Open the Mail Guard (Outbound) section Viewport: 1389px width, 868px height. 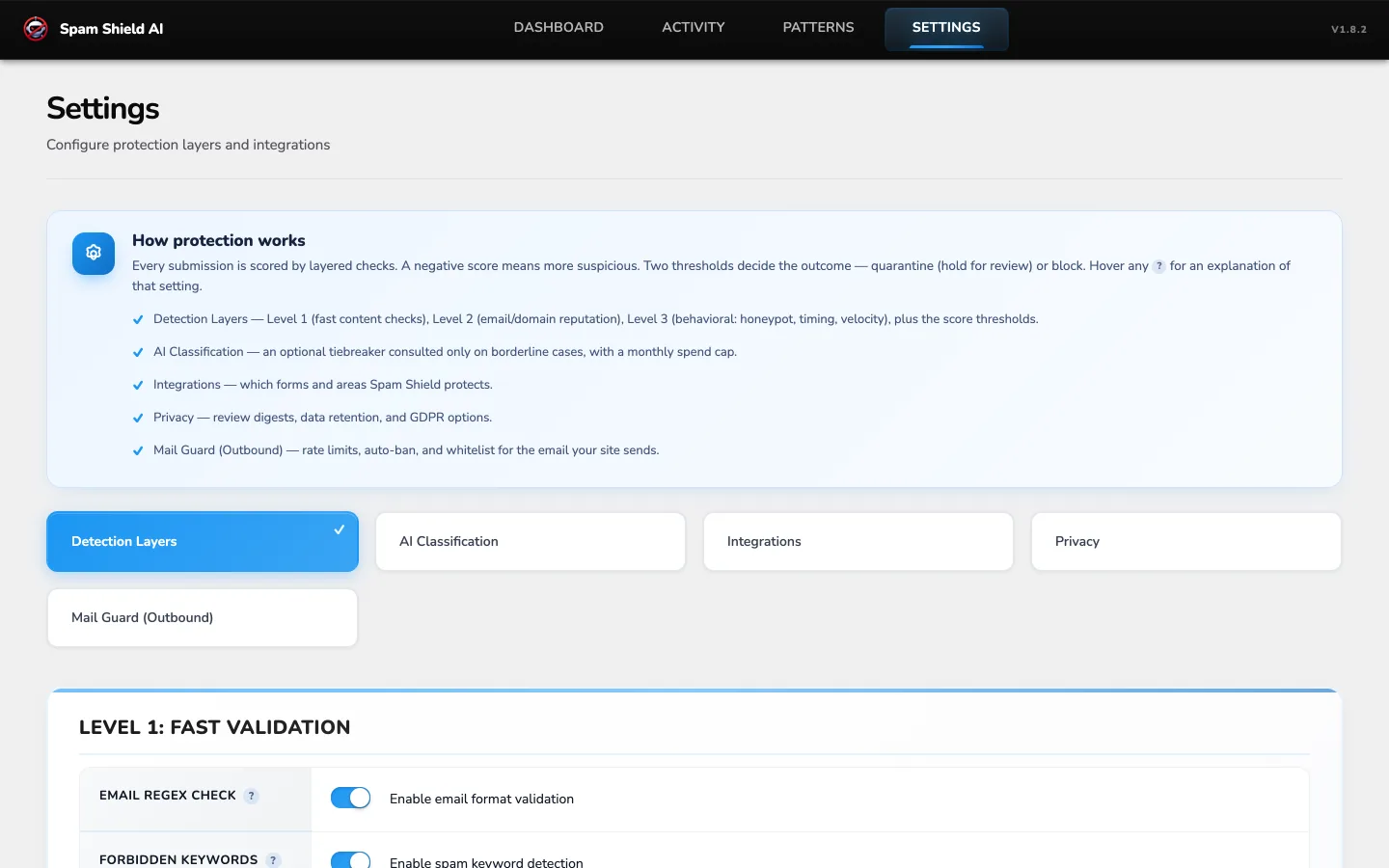pos(203,617)
